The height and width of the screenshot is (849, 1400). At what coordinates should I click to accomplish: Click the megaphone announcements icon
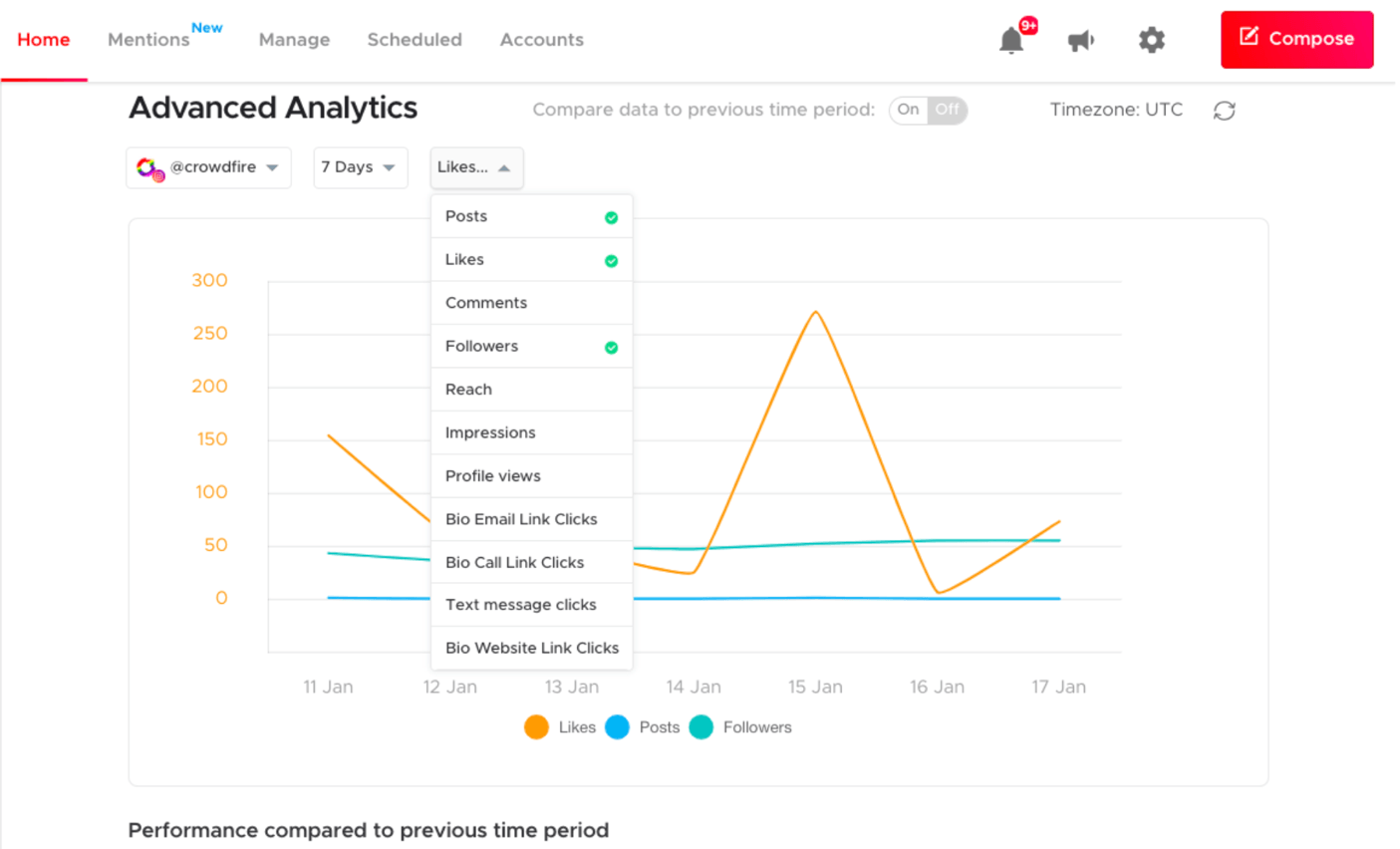(1081, 40)
